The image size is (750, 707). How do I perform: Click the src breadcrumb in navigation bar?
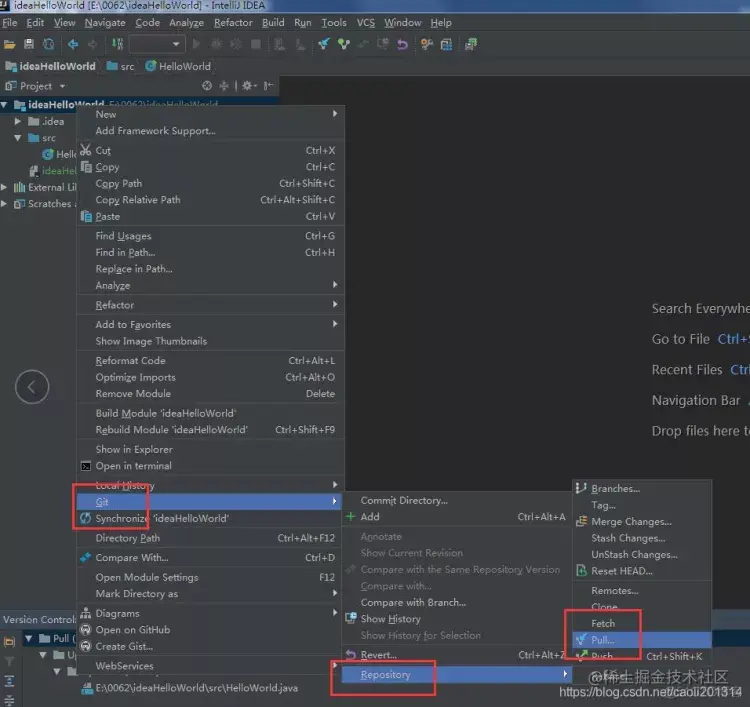(121, 66)
